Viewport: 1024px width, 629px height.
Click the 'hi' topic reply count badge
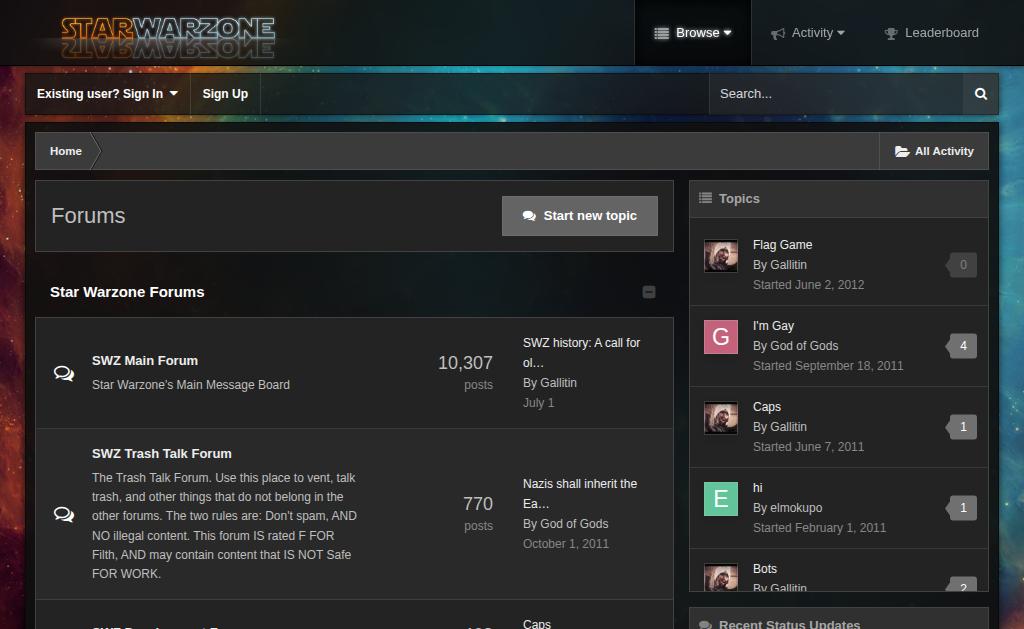[962, 508]
